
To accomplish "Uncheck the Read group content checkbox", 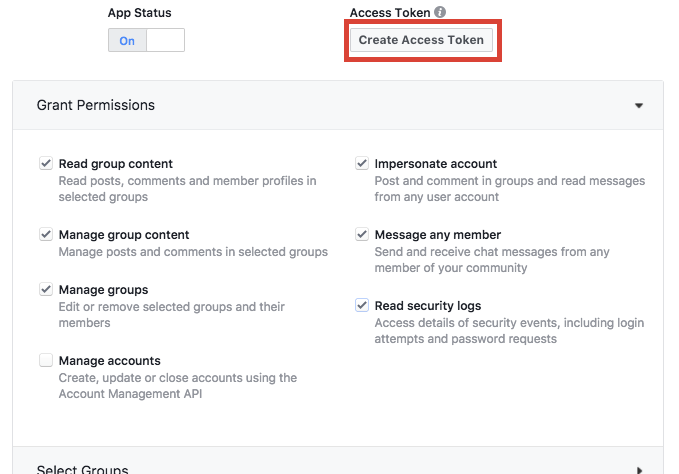I will [x=46, y=164].
